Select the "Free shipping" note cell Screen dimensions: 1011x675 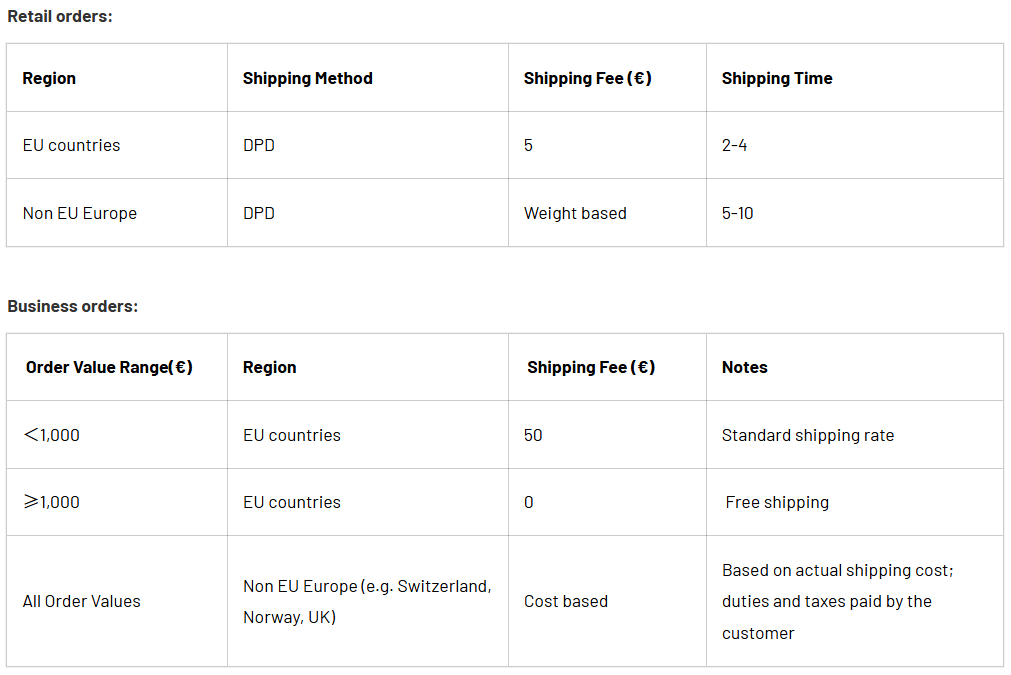777,502
